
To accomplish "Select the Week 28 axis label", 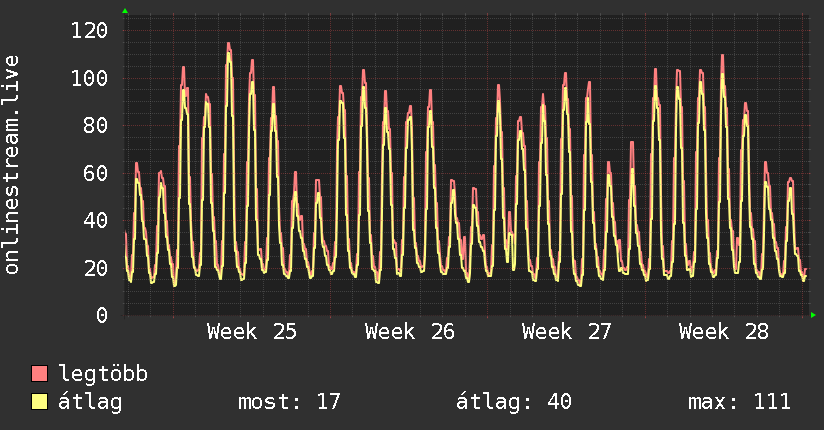I will (724, 332).
